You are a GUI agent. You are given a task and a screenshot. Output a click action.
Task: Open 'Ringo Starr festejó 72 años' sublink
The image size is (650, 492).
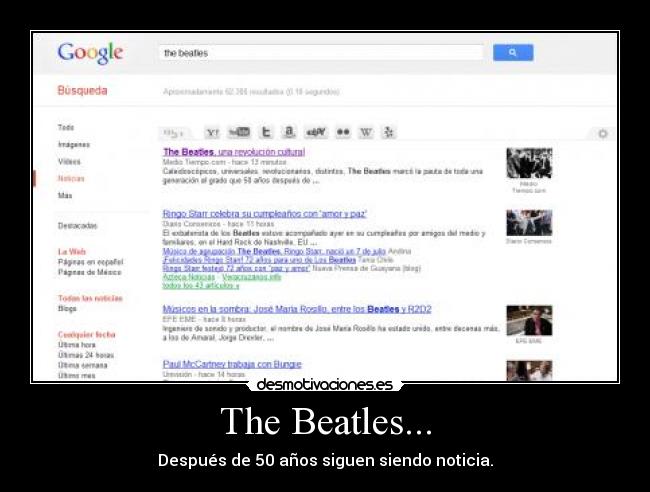[236, 269]
